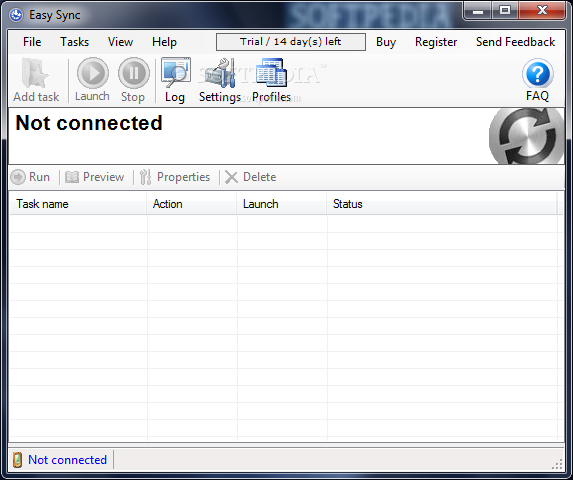573x480 pixels.
Task: Sort by Action column header
Action: pos(192,204)
